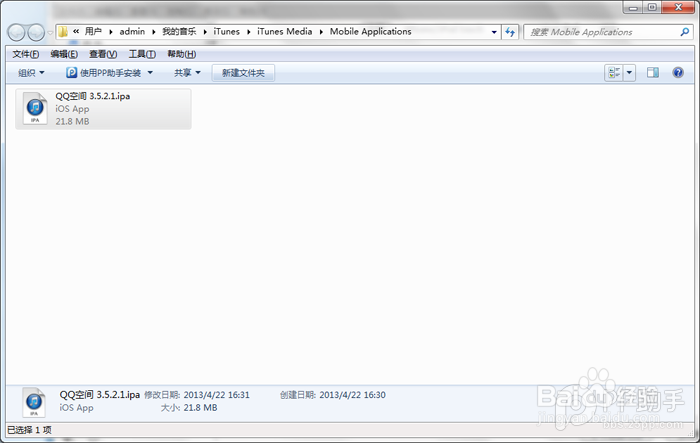This screenshot has height=443, width=700.
Task: Open the 共享 dropdown
Action: 187,73
